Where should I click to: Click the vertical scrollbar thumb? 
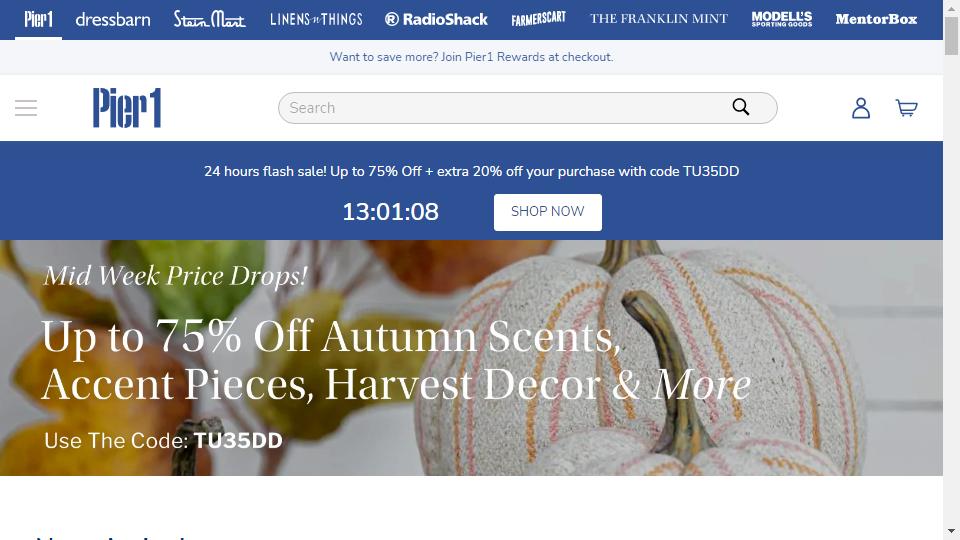(951, 36)
